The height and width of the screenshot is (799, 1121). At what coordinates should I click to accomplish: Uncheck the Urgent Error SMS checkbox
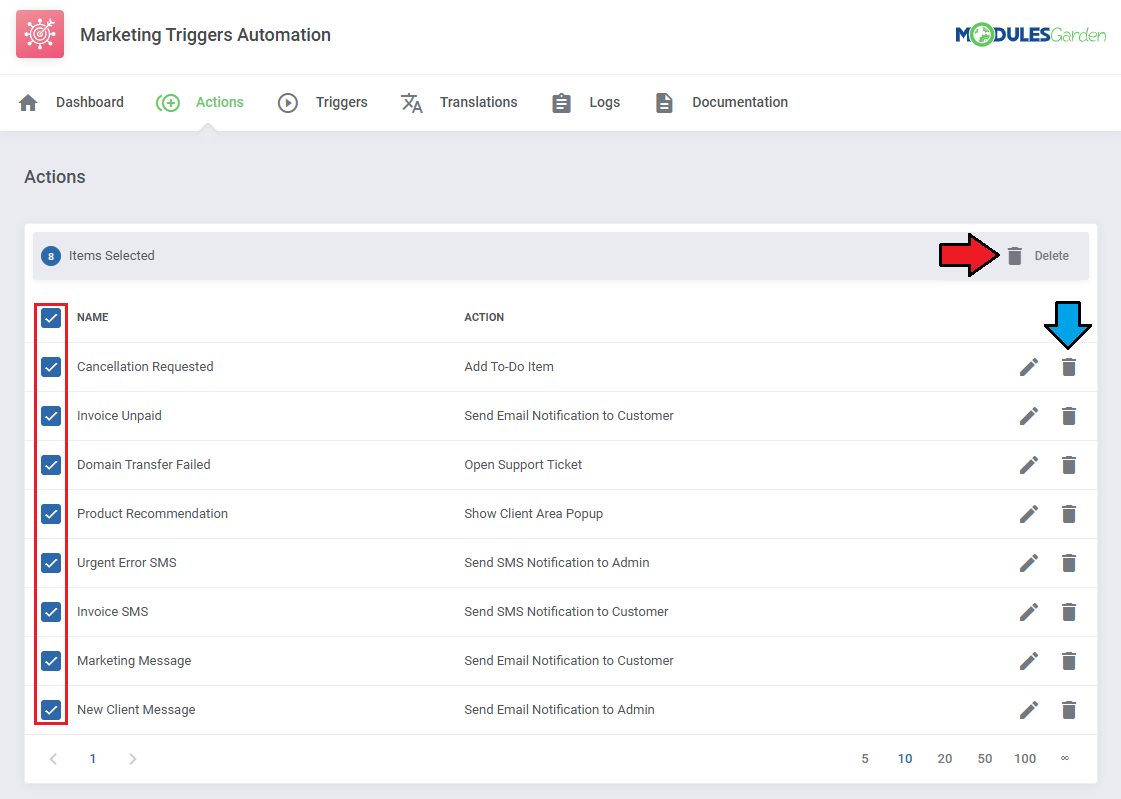51,563
